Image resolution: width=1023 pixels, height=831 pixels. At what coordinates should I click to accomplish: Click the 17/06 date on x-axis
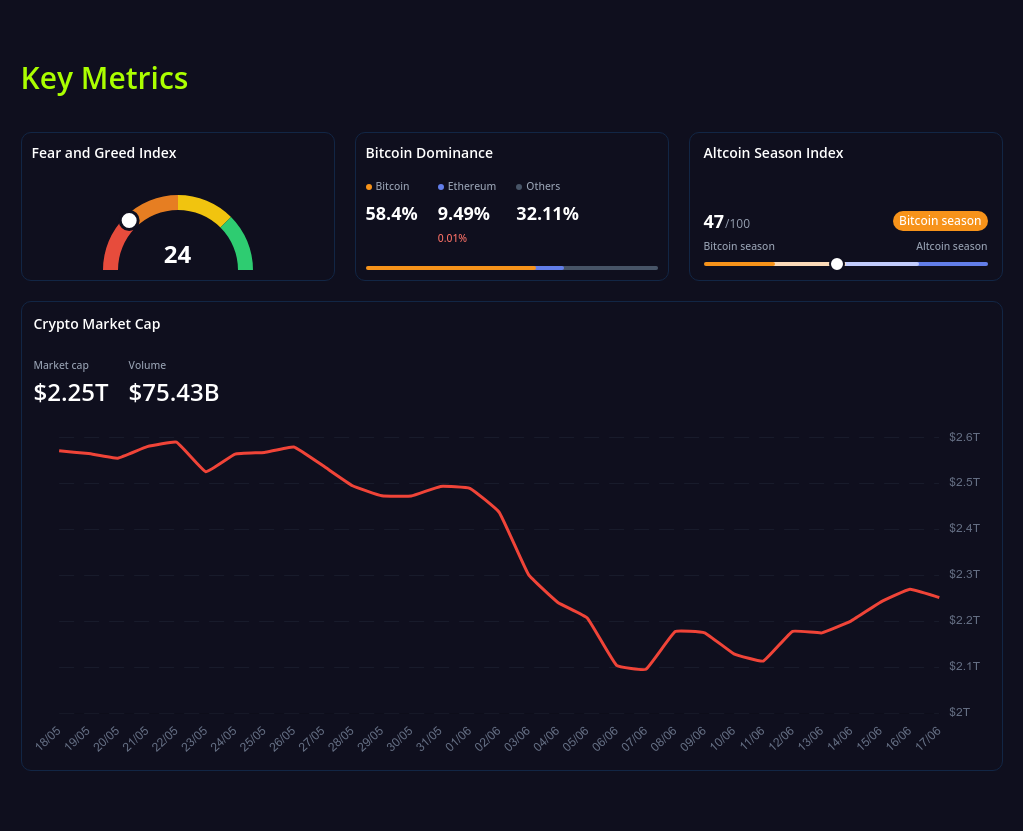click(928, 738)
